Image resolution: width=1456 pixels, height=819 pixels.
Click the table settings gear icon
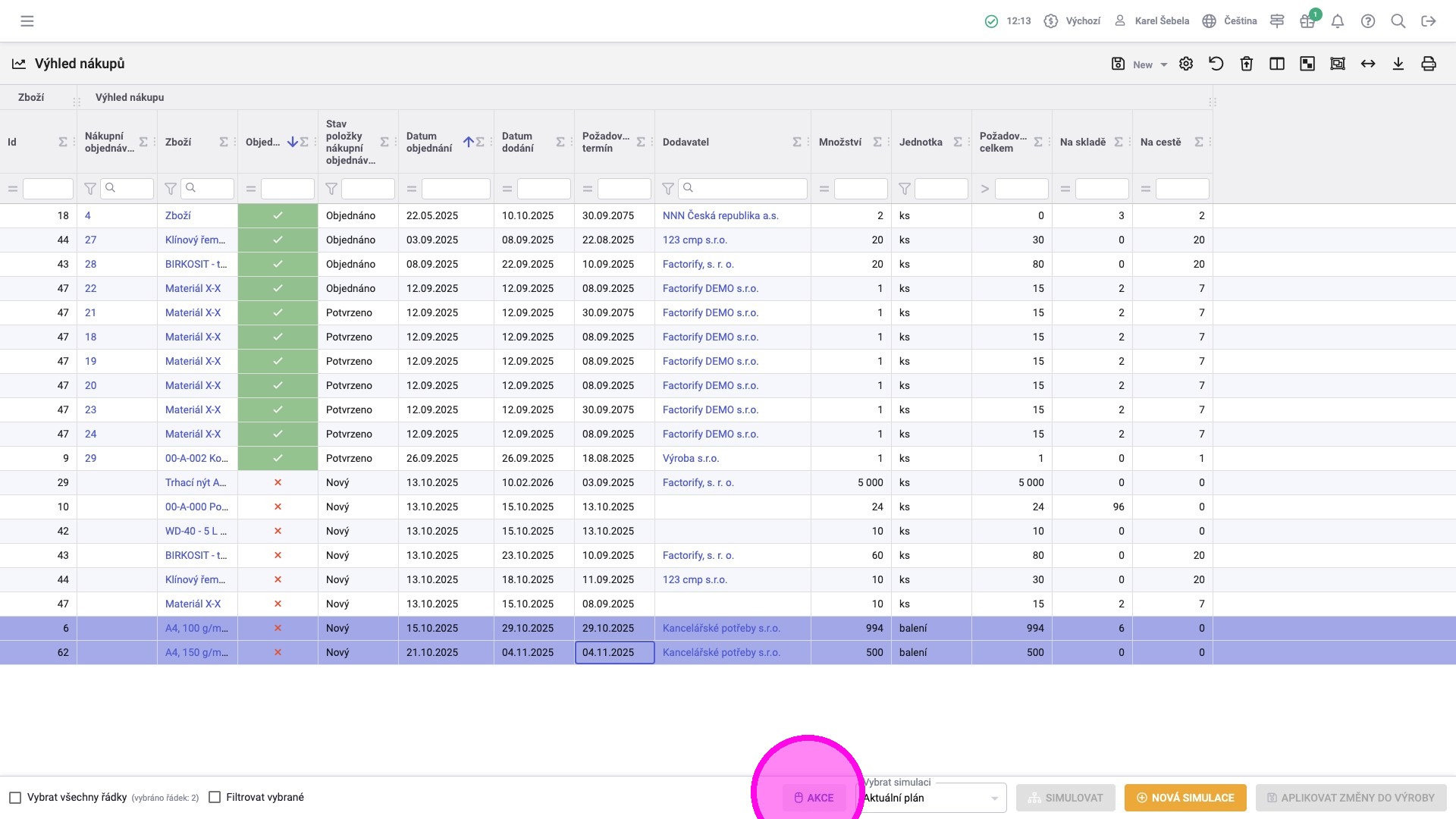click(x=1186, y=64)
